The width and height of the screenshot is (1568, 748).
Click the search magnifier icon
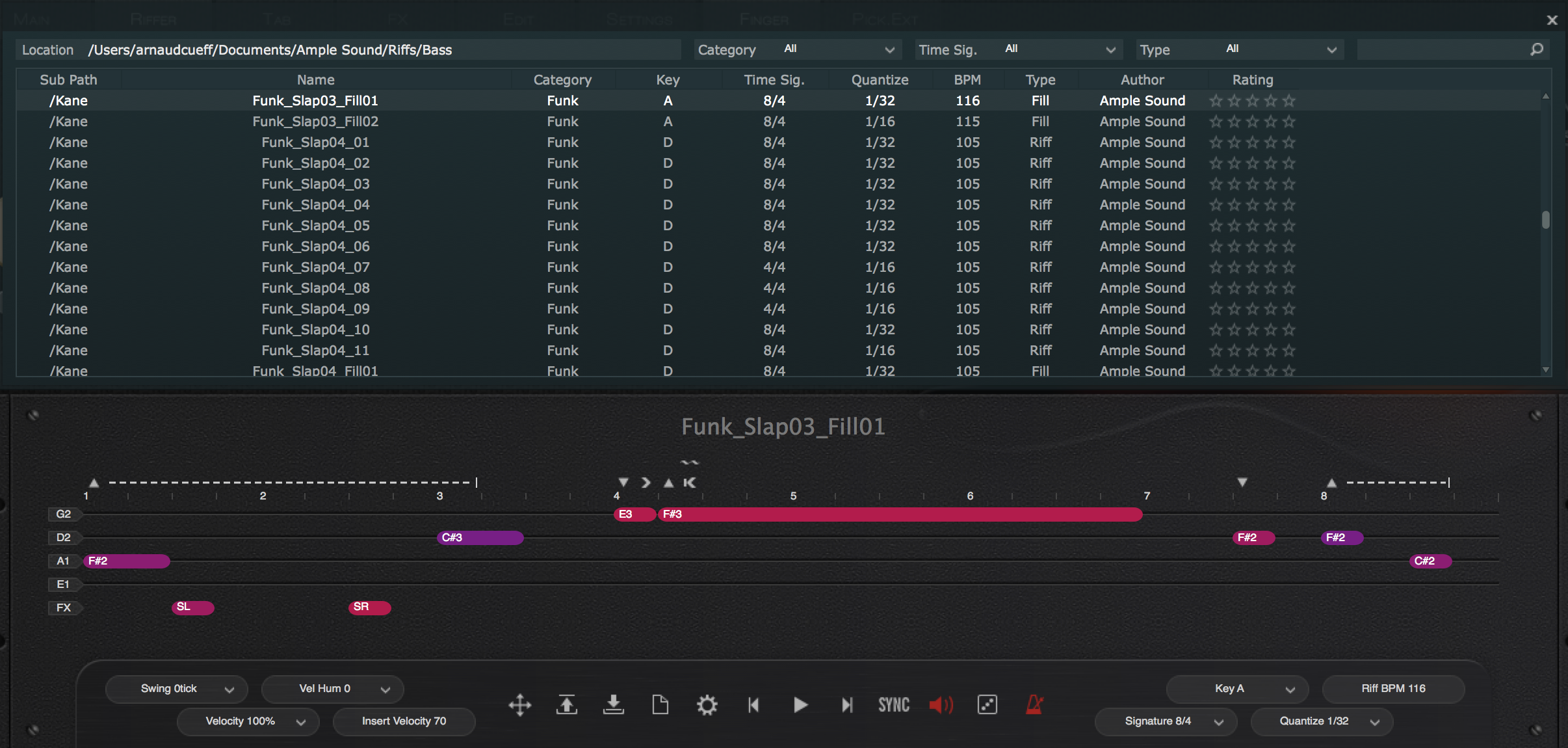[x=1537, y=49]
